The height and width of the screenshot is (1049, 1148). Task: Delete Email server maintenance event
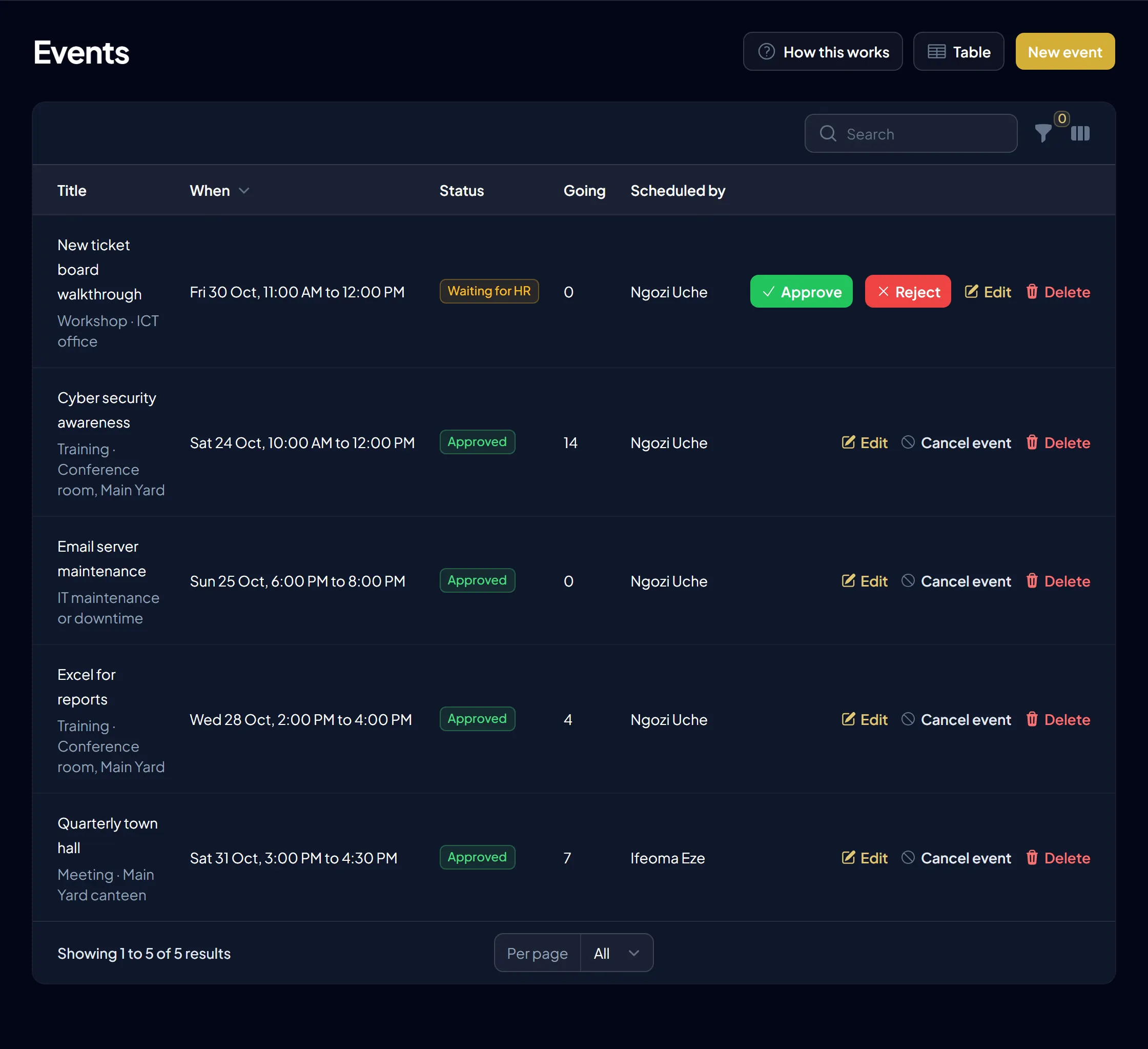pyautogui.click(x=1057, y=580)
